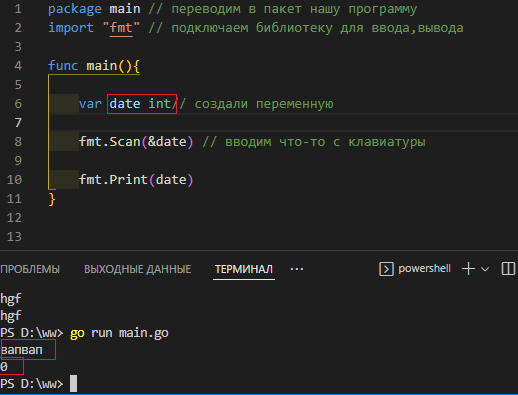Open the powershell terminal profile icon
This screenshot has width=518, height=395.
386,269
